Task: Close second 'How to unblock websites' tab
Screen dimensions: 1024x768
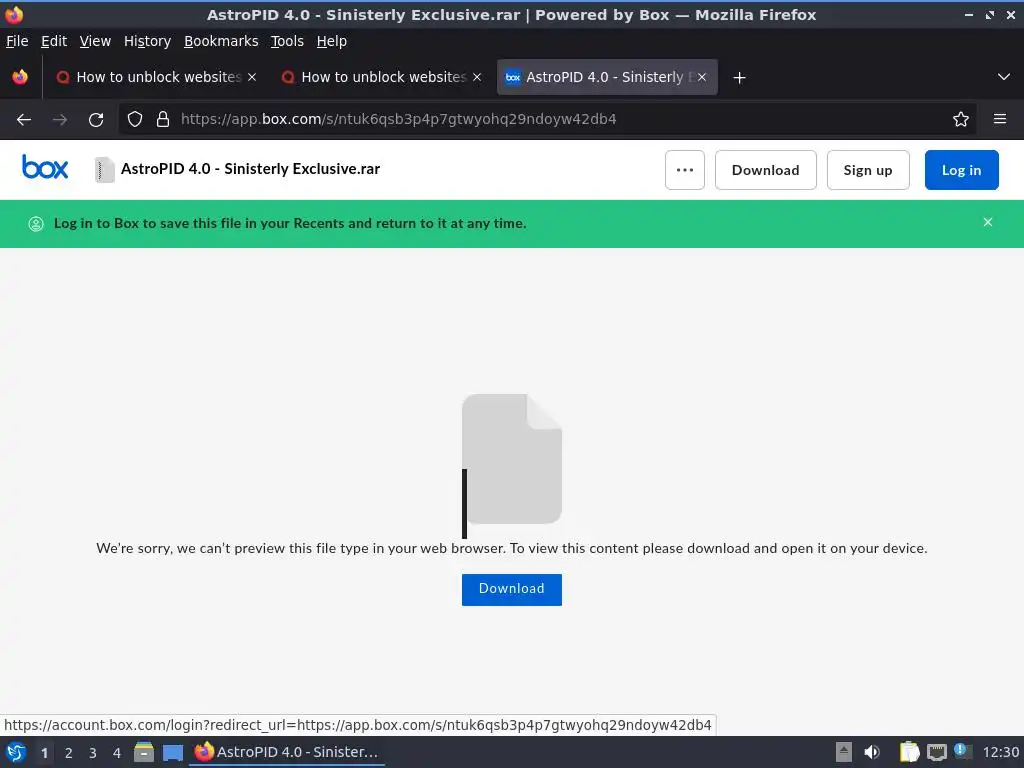Action: click(x=477, y=77)
